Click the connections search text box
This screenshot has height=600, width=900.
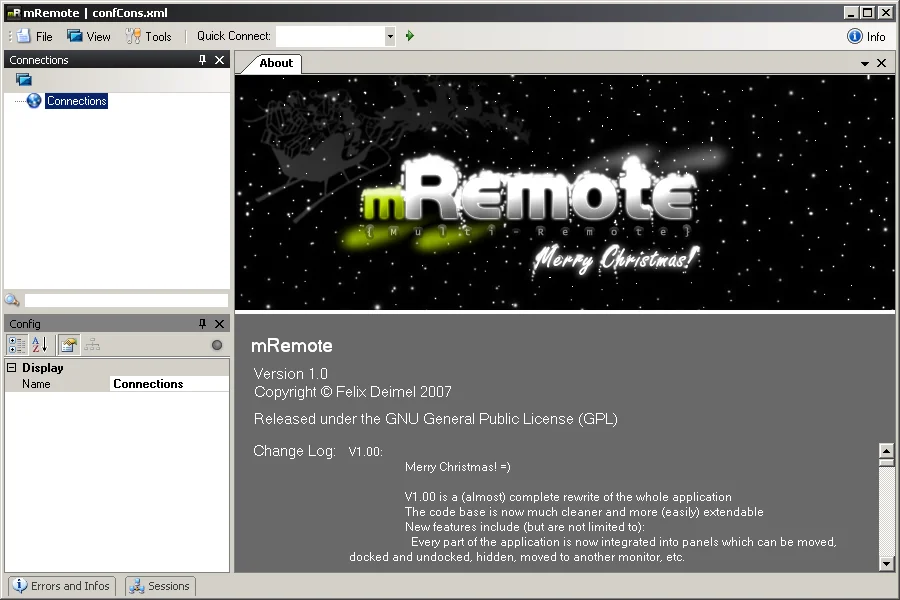(126, 300)
